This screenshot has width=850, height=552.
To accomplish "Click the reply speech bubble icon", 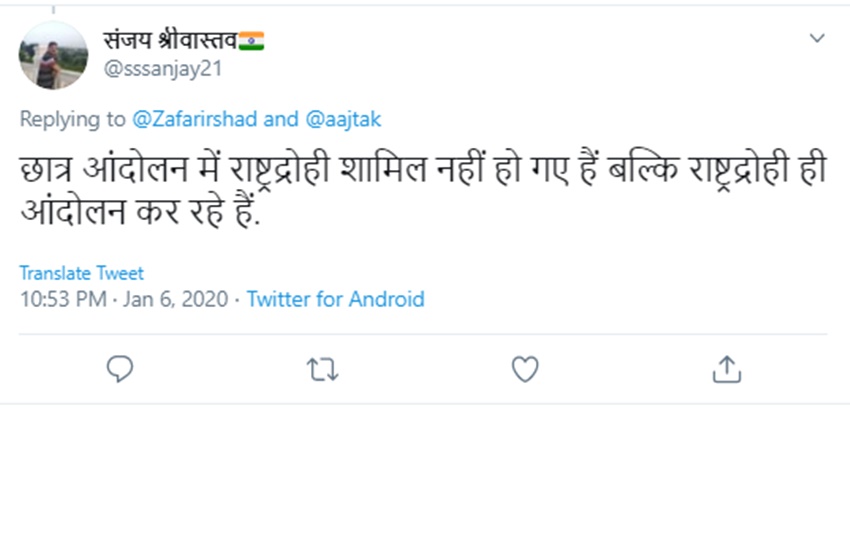I will (x=120, y=370).
